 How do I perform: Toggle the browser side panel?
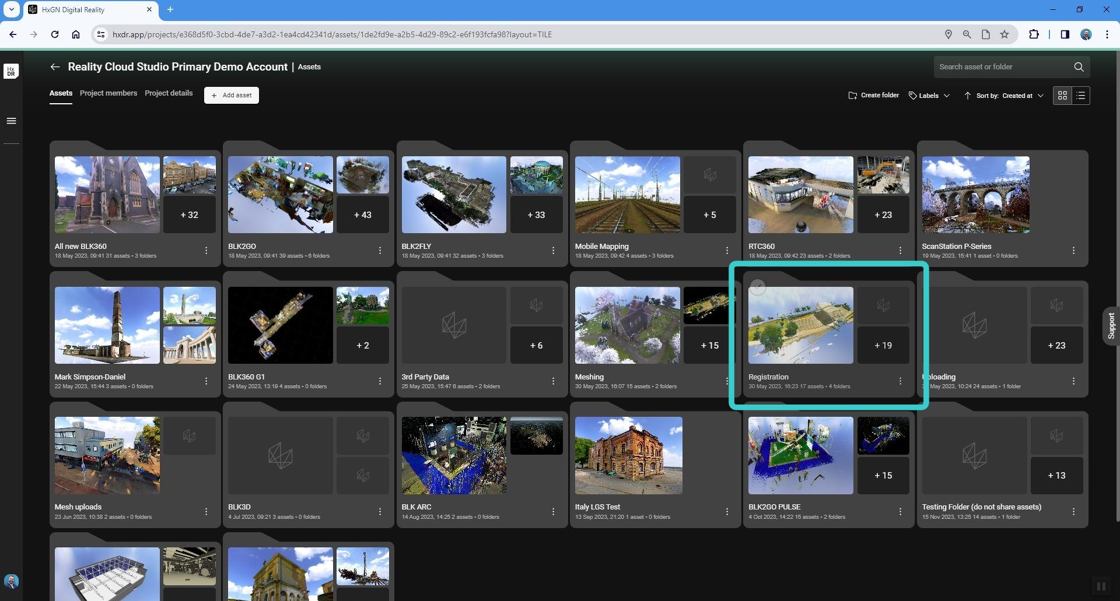coord(1064,34)
